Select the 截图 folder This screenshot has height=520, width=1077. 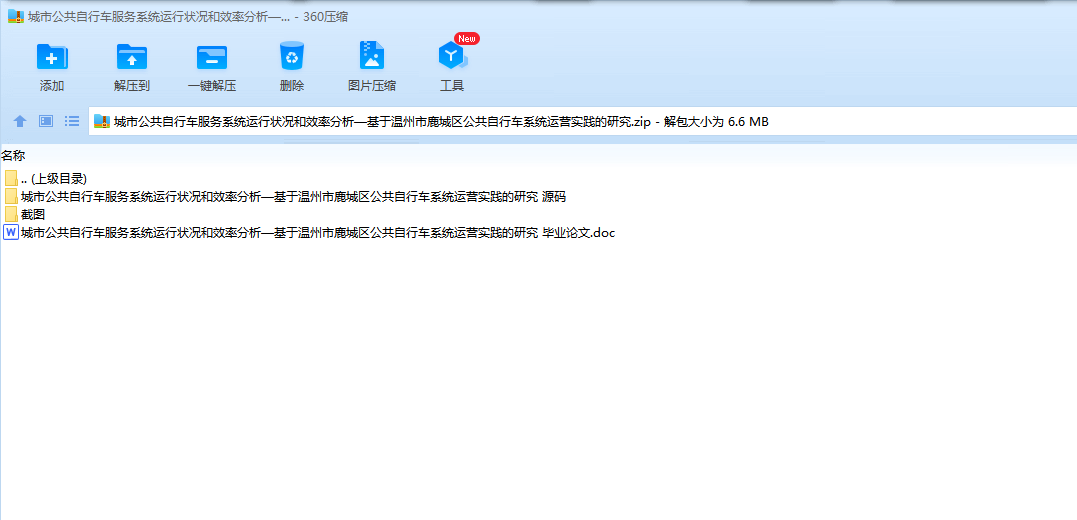click(x=25, y=214)
